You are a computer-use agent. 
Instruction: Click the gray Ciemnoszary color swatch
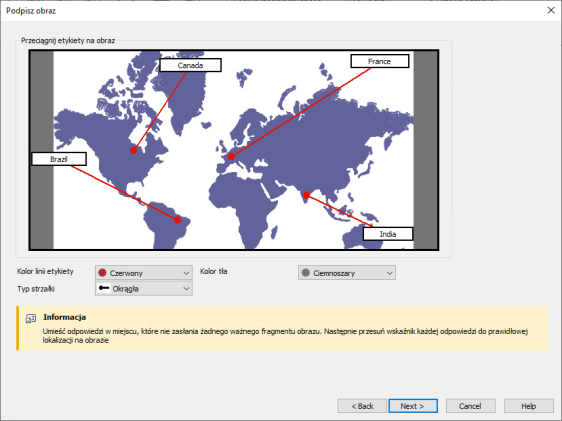[x=306, y=273]
